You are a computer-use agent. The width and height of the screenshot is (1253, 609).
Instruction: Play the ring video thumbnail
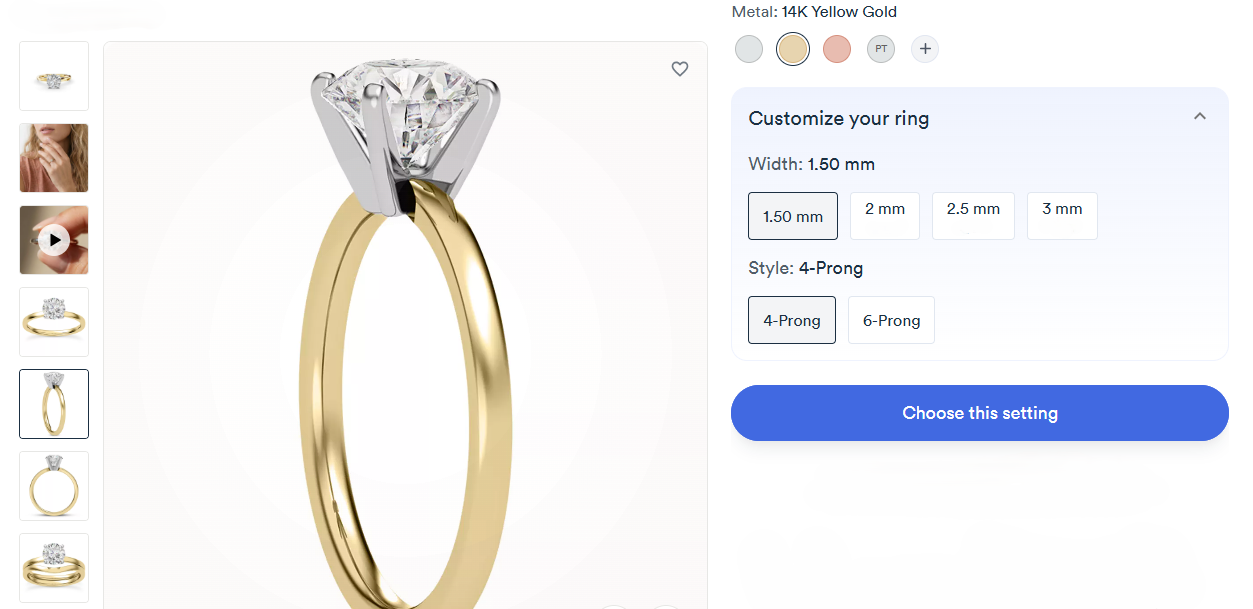(x=53, y=239)
